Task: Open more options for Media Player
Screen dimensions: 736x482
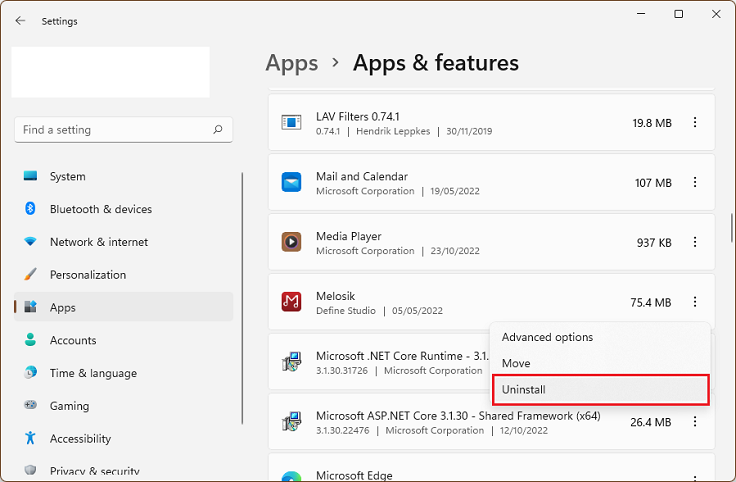Action: 695,242
